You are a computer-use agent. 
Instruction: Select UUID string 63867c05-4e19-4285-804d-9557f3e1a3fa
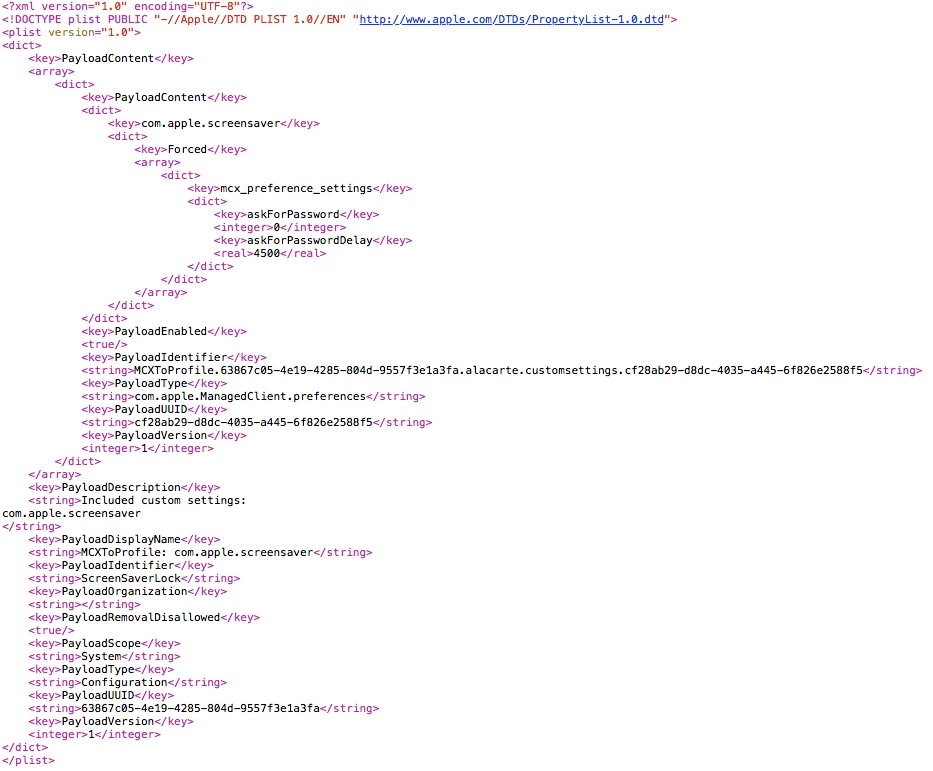point(201,709)
